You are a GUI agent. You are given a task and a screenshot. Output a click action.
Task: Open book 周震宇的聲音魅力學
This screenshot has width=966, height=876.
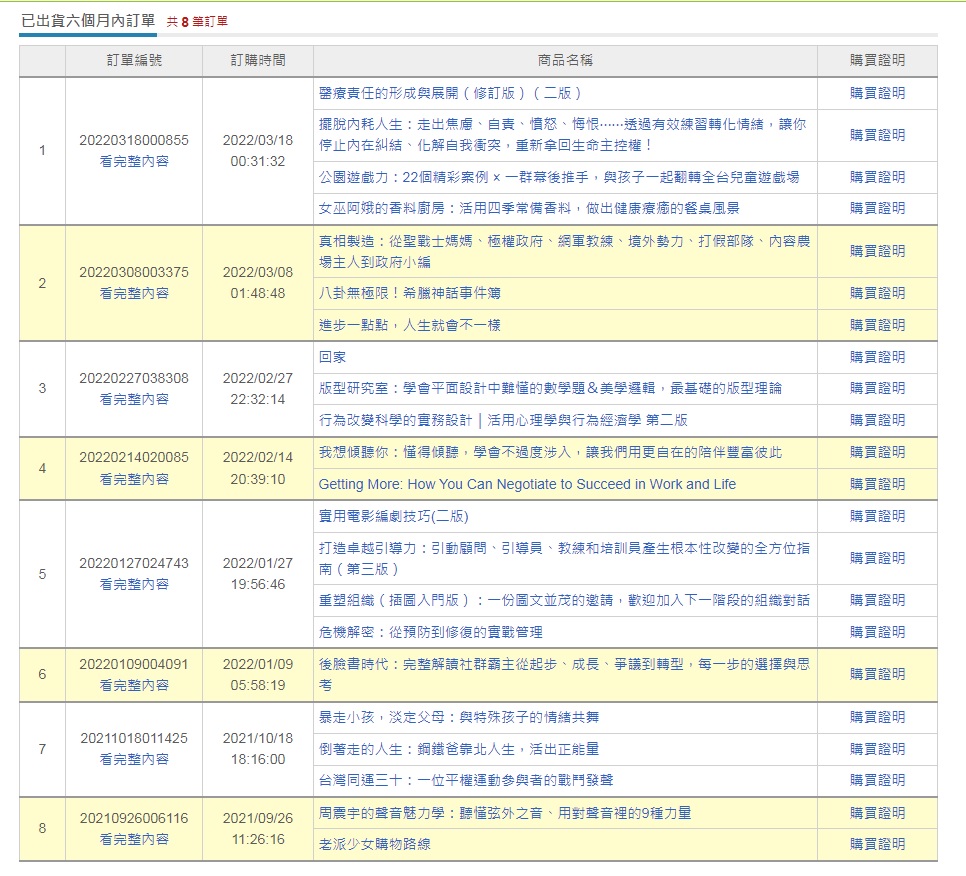[x=505, y=813]
